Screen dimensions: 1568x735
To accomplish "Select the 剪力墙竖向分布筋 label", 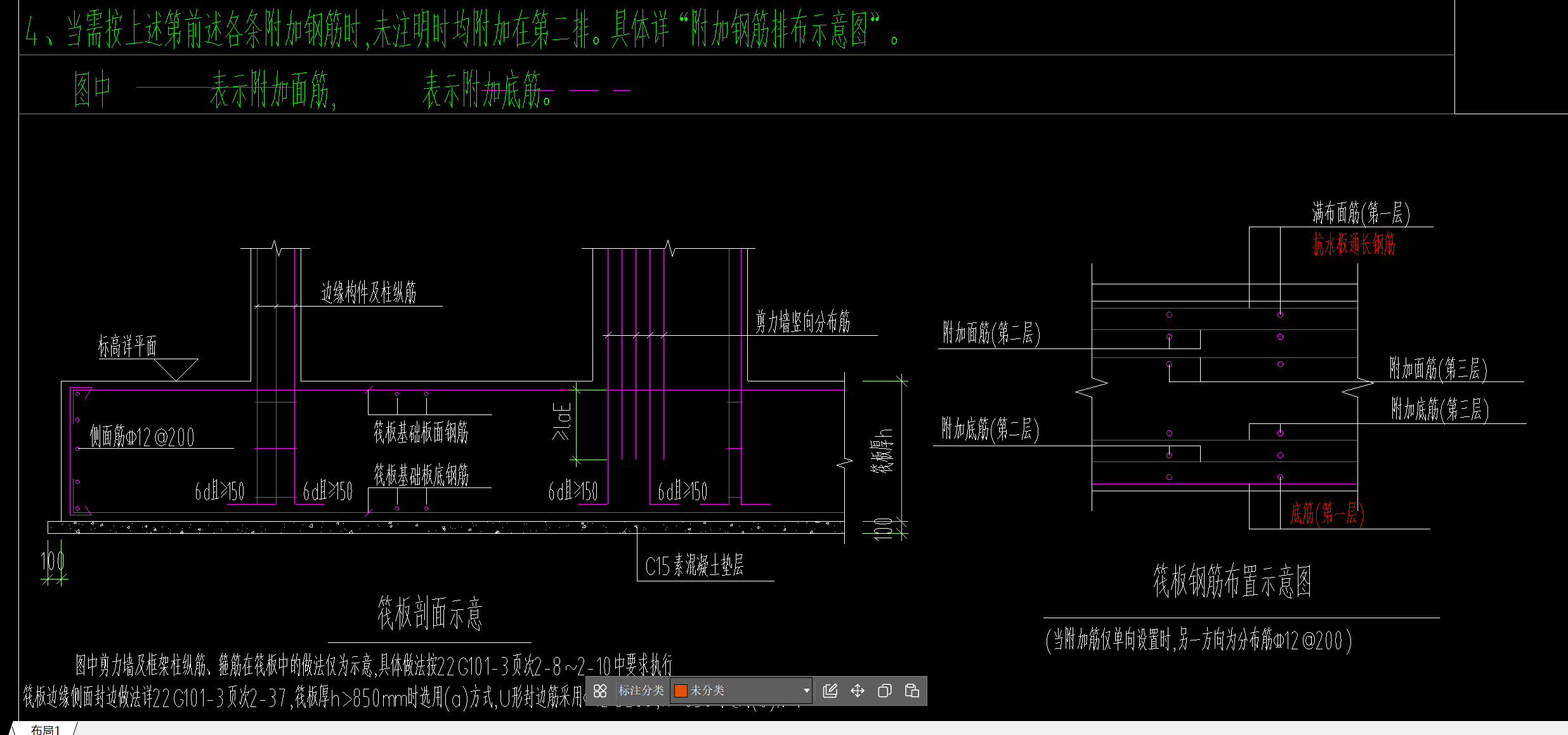I will (x=802, y=322).
